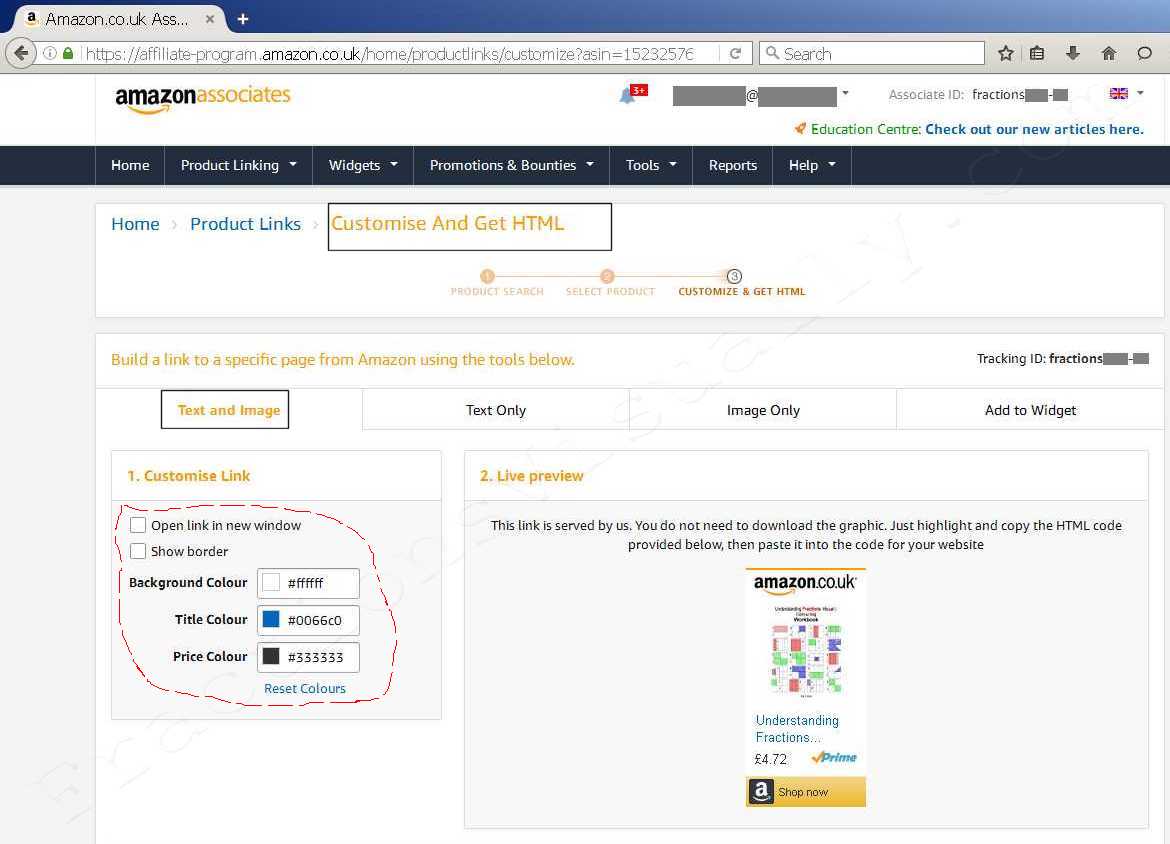
Task: Expand the Widgets dropdown menu
Action: click(363, 165)
